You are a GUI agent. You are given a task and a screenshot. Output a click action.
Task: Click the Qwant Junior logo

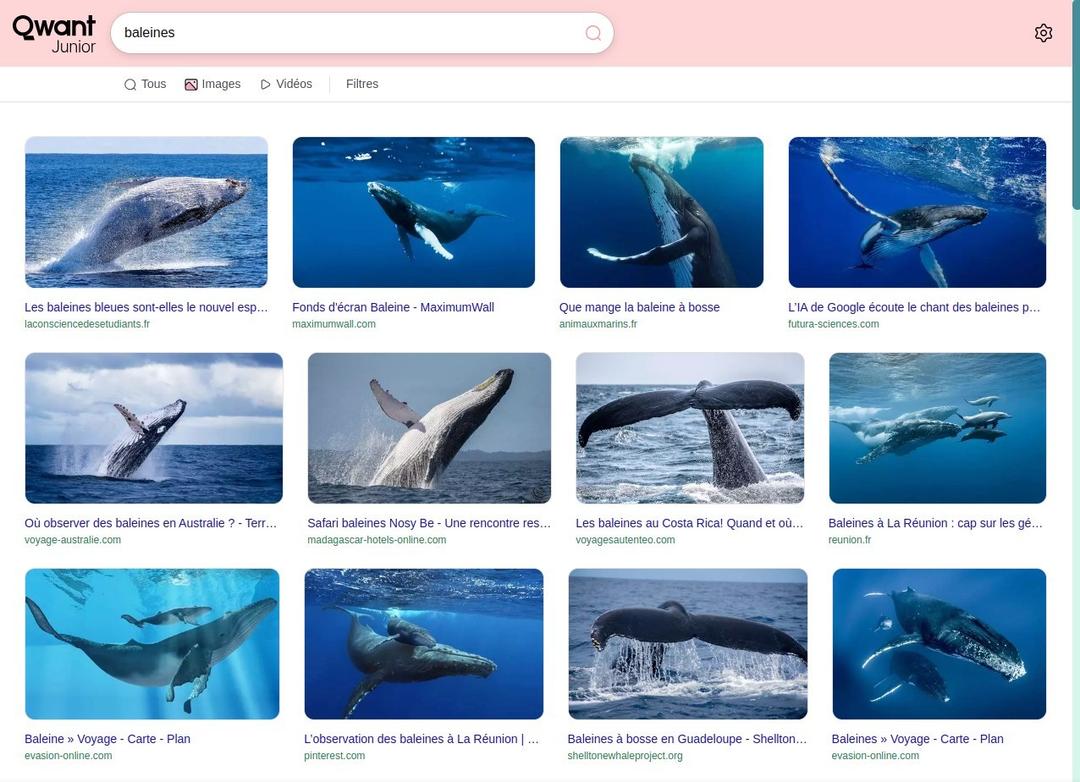coord(54,34)
